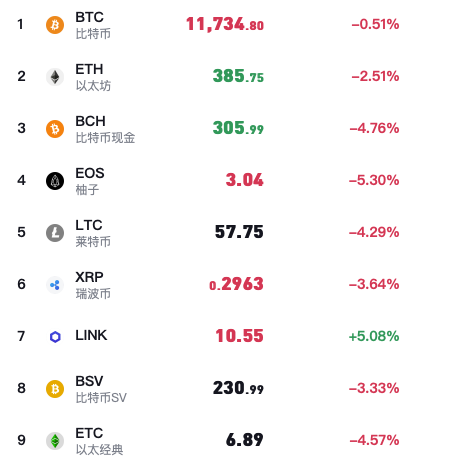Select the BCH 比特币现金 label
This screenshot has width=453, height=466.
tap(105, 129)
